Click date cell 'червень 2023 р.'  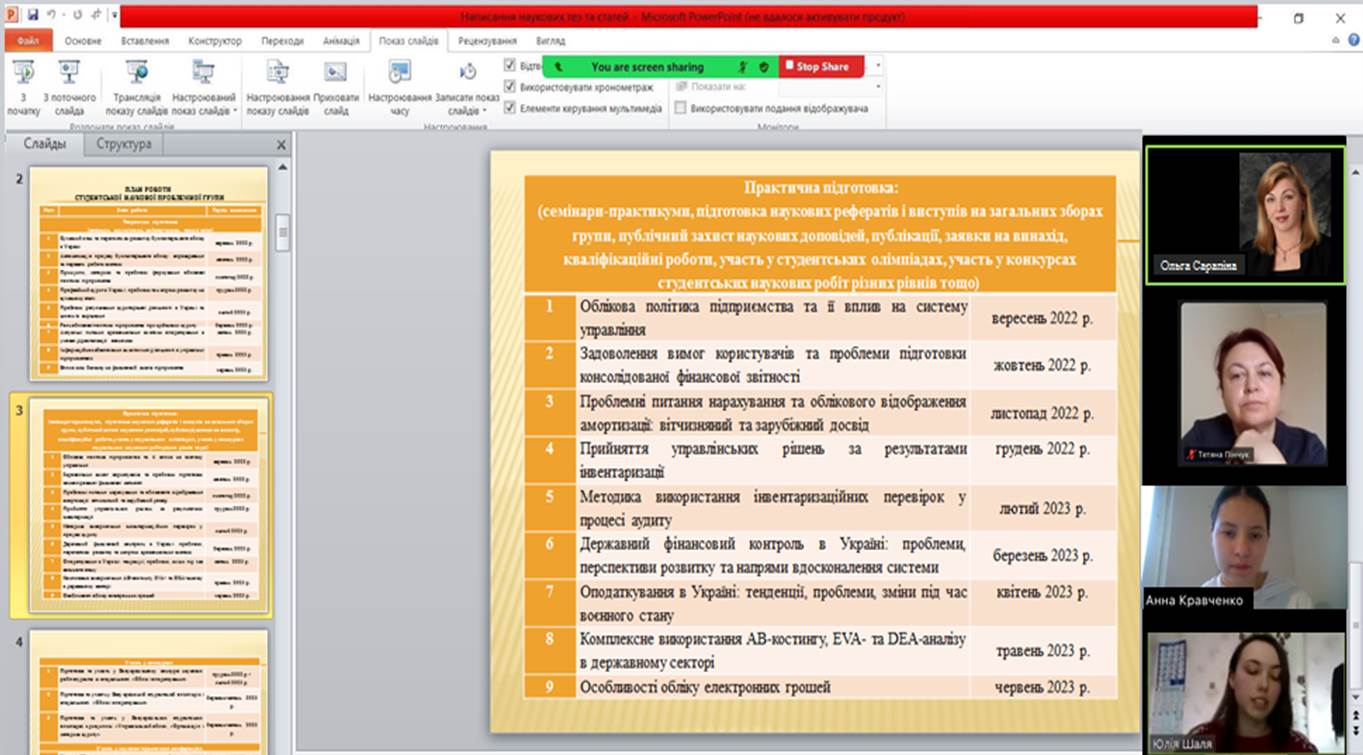click(x=1042, y=687)
